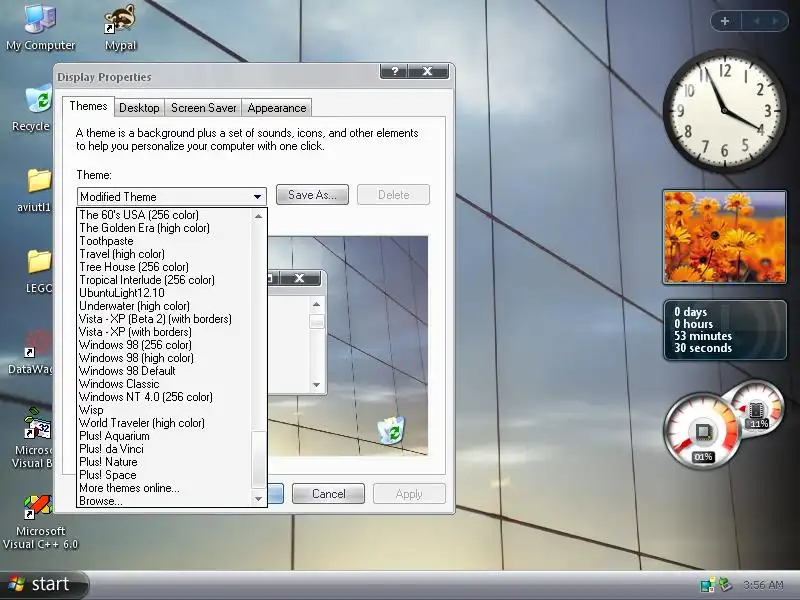Screen dimensions: 800x600
Task: Click the Save As button
Action: point(312,195)
